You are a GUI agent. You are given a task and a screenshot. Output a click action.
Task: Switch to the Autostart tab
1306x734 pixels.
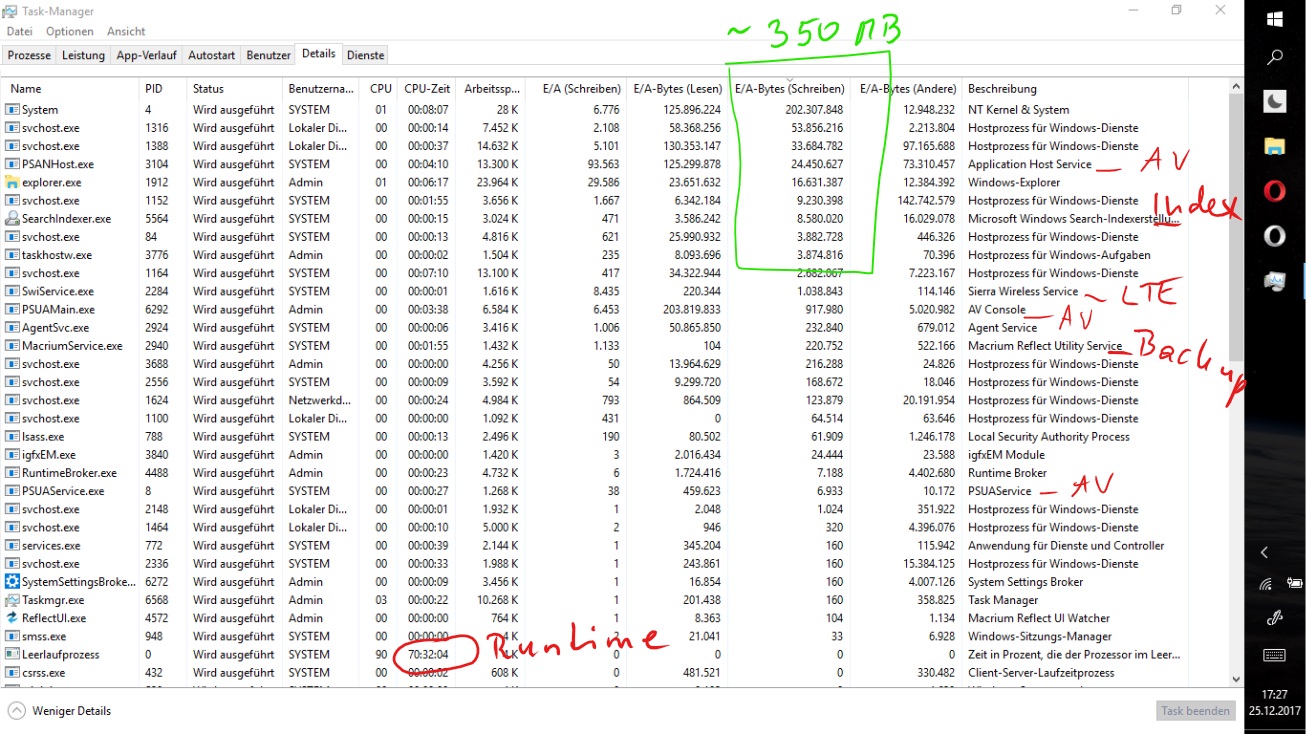(x=212, y=55)
